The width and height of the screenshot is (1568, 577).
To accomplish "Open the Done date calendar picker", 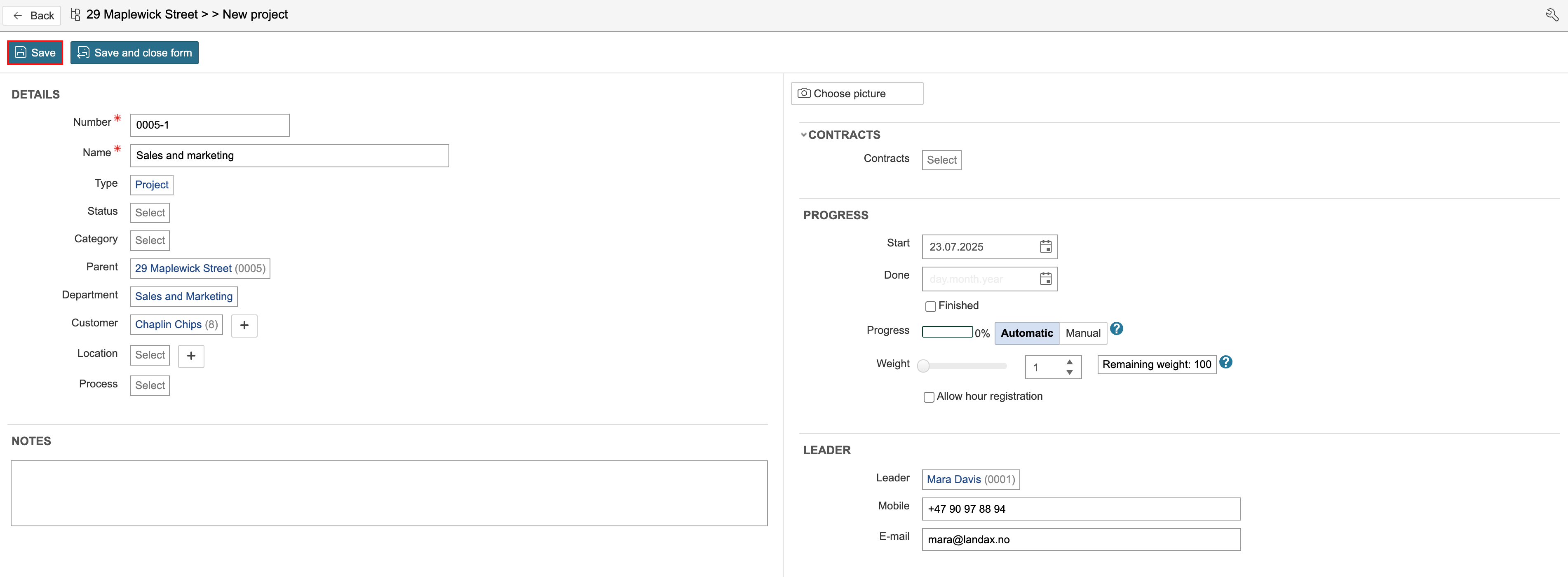I will coord(1045,279).
